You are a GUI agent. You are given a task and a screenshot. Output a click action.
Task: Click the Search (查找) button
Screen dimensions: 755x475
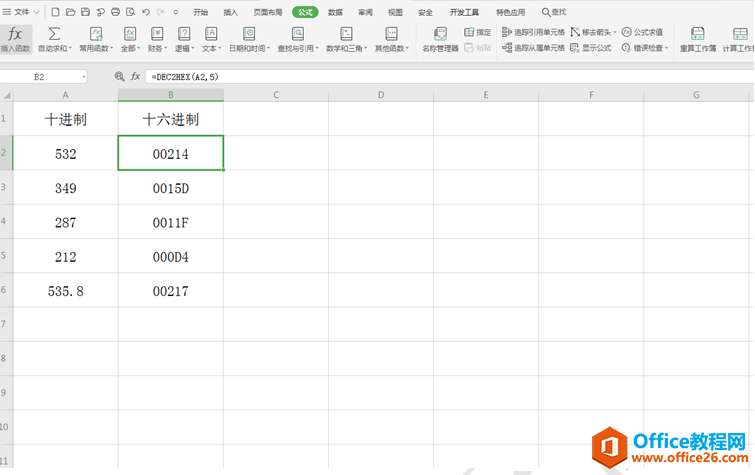tap(553, 12)
